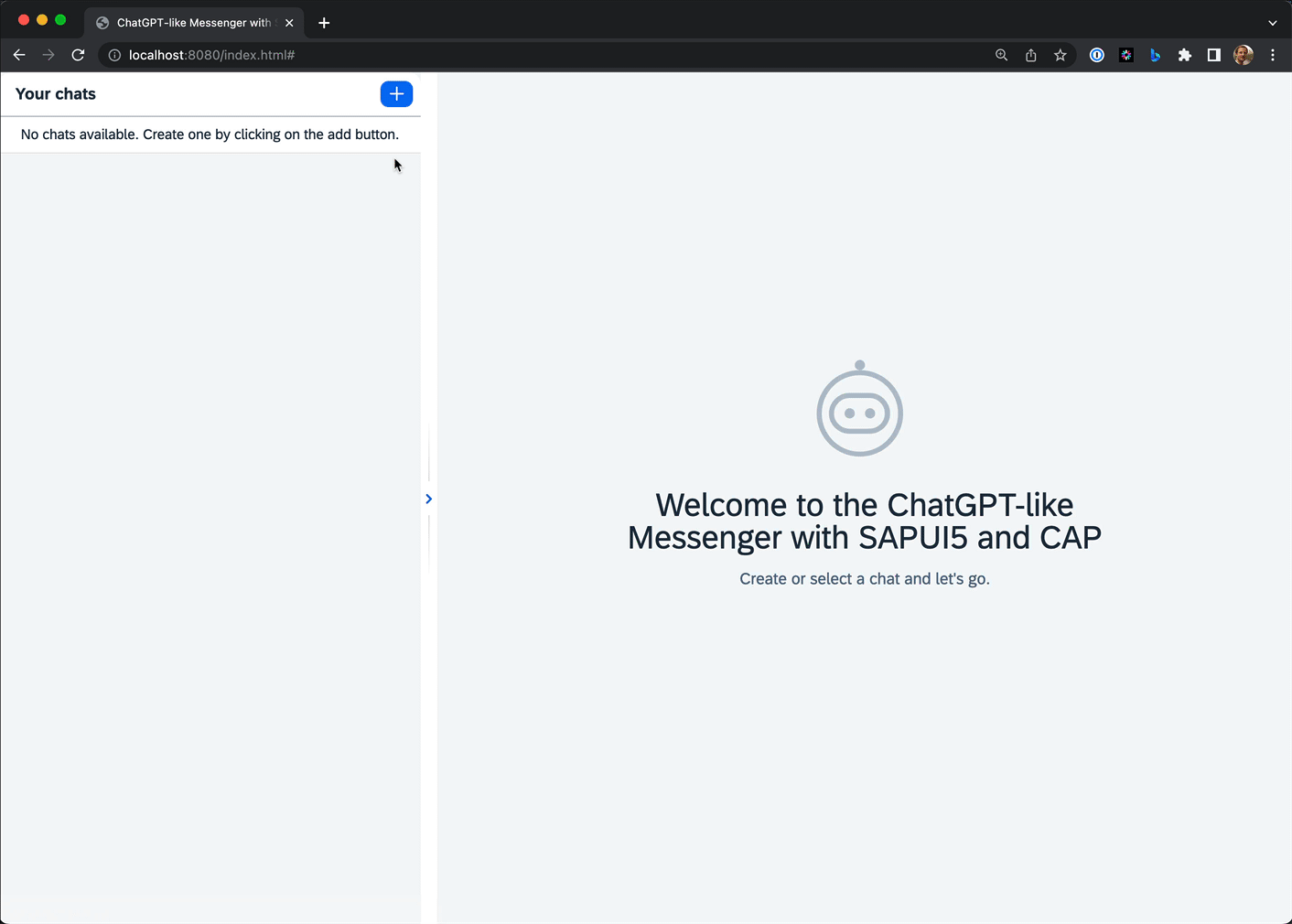Click "Create or select a chat" subtitle
Image resolution: width=1292 pixels, height=924 pixels.
pos(864,579)
